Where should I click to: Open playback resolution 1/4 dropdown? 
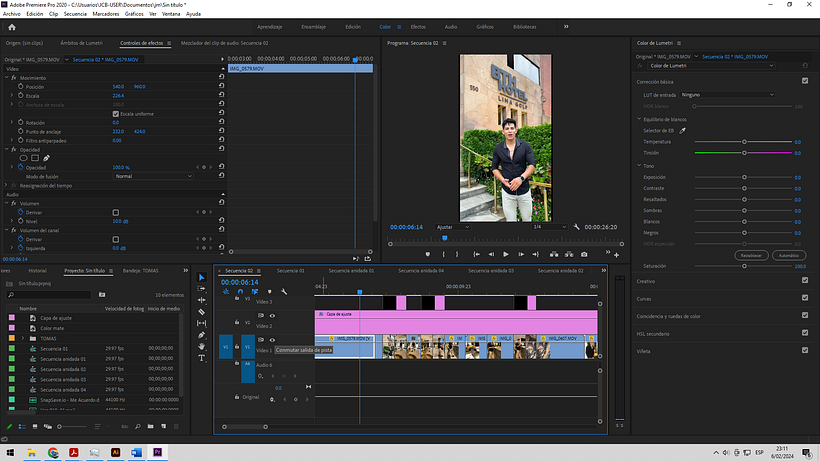[x=549, y=227]
